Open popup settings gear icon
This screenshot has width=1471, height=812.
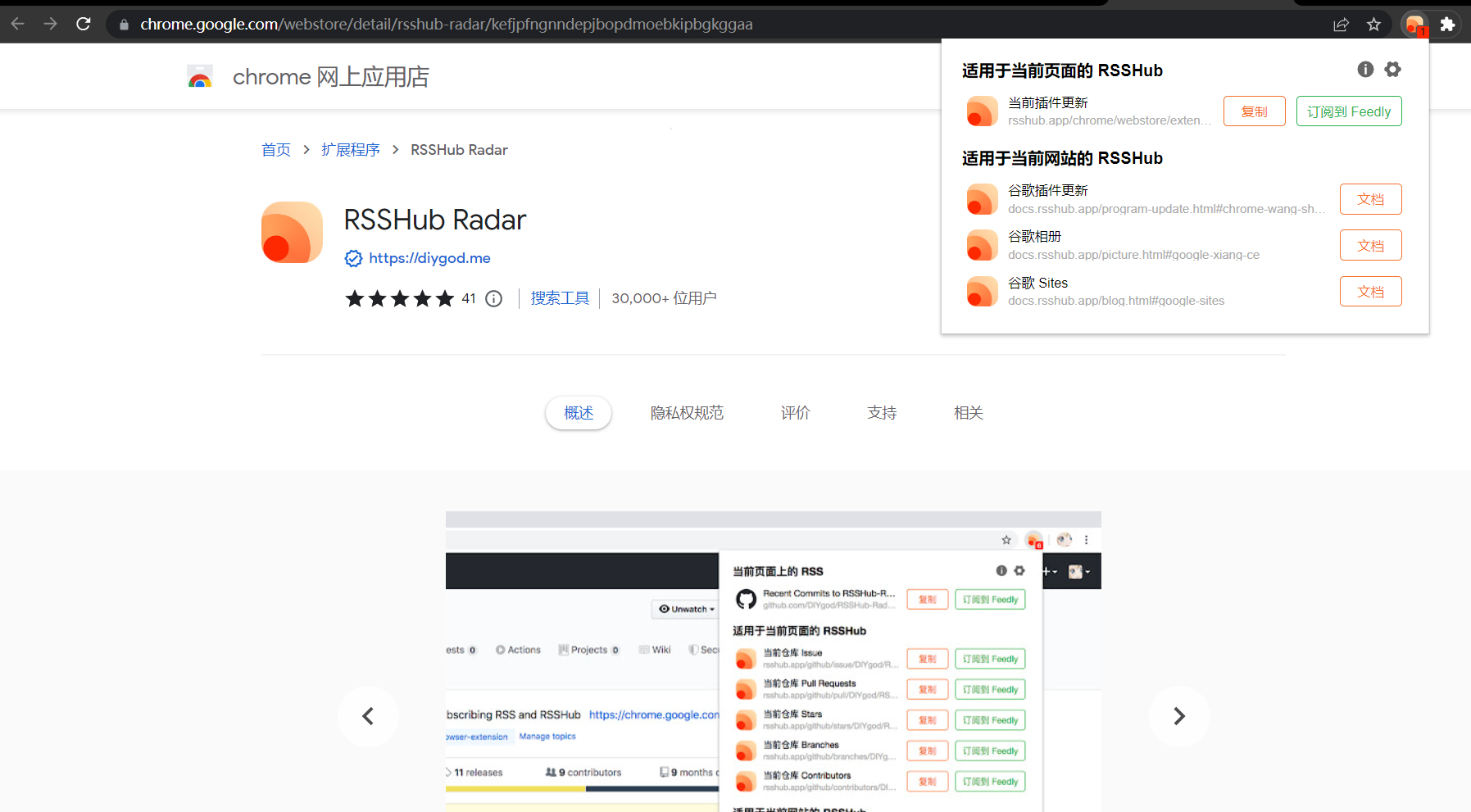click(x=1393, y=70)
